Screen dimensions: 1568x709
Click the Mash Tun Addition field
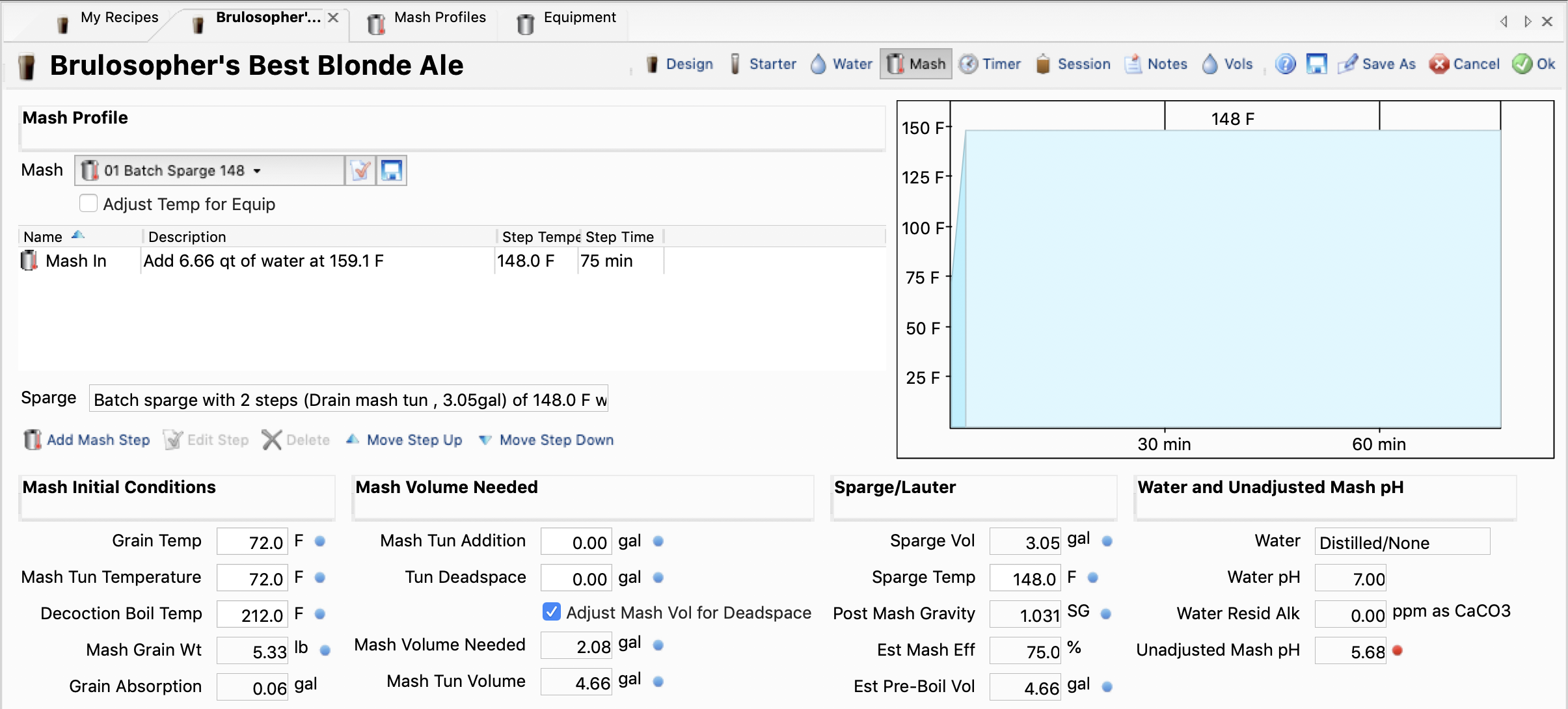pos(576,542)
